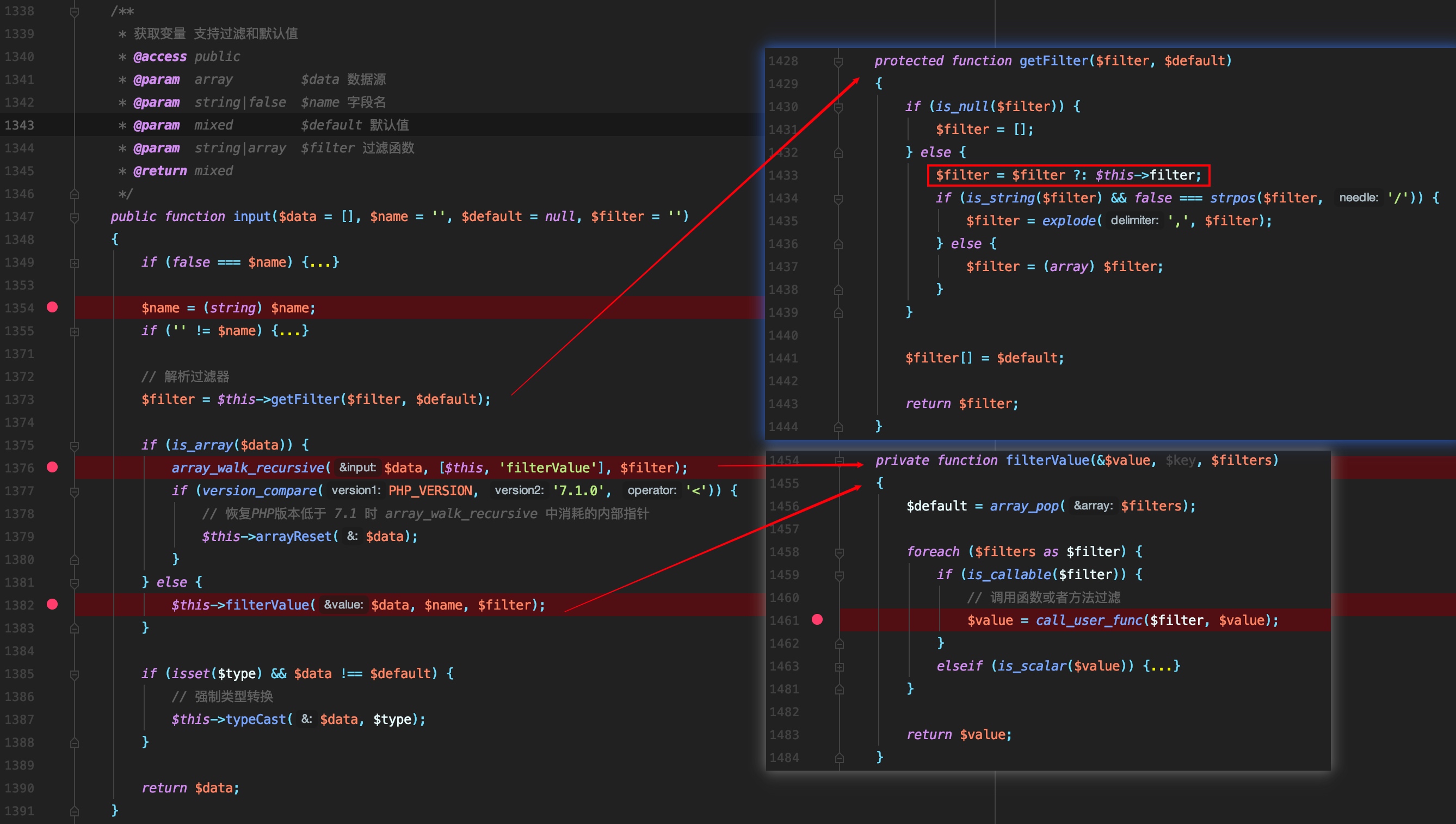The width and height of the screenshot is (1456, 824).
Task: Expand the folded {...} after if ('' != $name)
Action: [290, 330]
